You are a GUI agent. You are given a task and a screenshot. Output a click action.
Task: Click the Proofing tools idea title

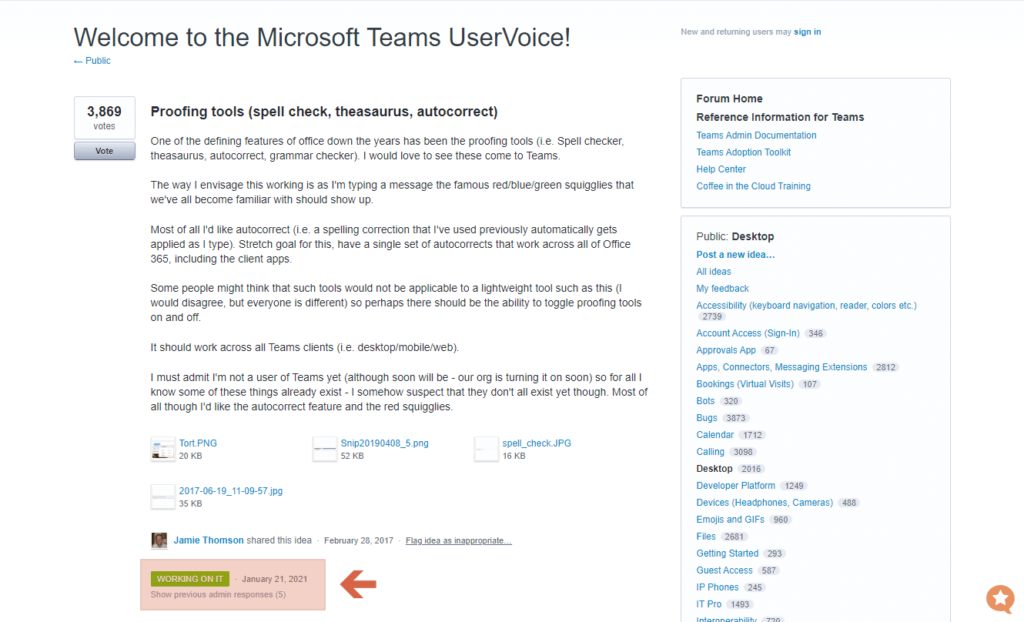click(x=324, y=112)
